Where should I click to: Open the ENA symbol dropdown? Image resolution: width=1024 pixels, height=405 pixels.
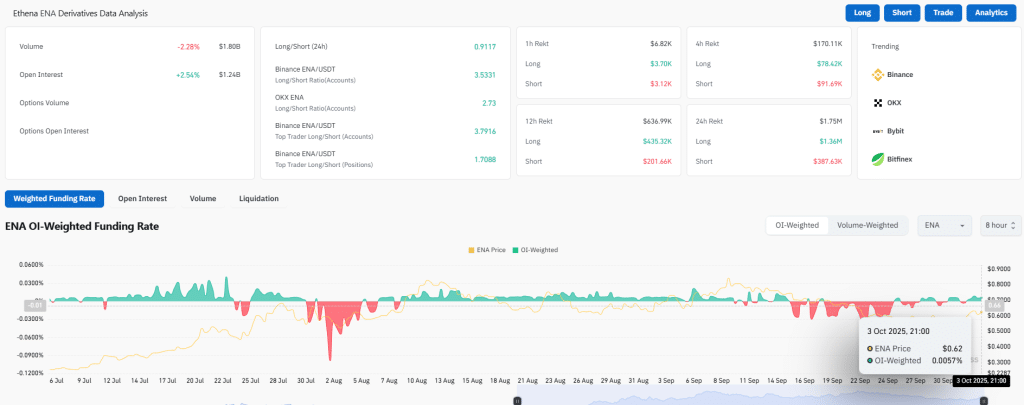coord(944,226)
